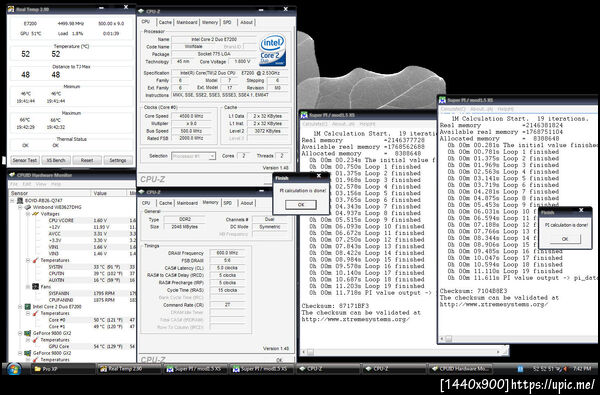The width and height of the screenshot is (600, 395).
Task: Open the Pro XP folder taskbar button
Action: pyautogui.click(x=63, y=369)
